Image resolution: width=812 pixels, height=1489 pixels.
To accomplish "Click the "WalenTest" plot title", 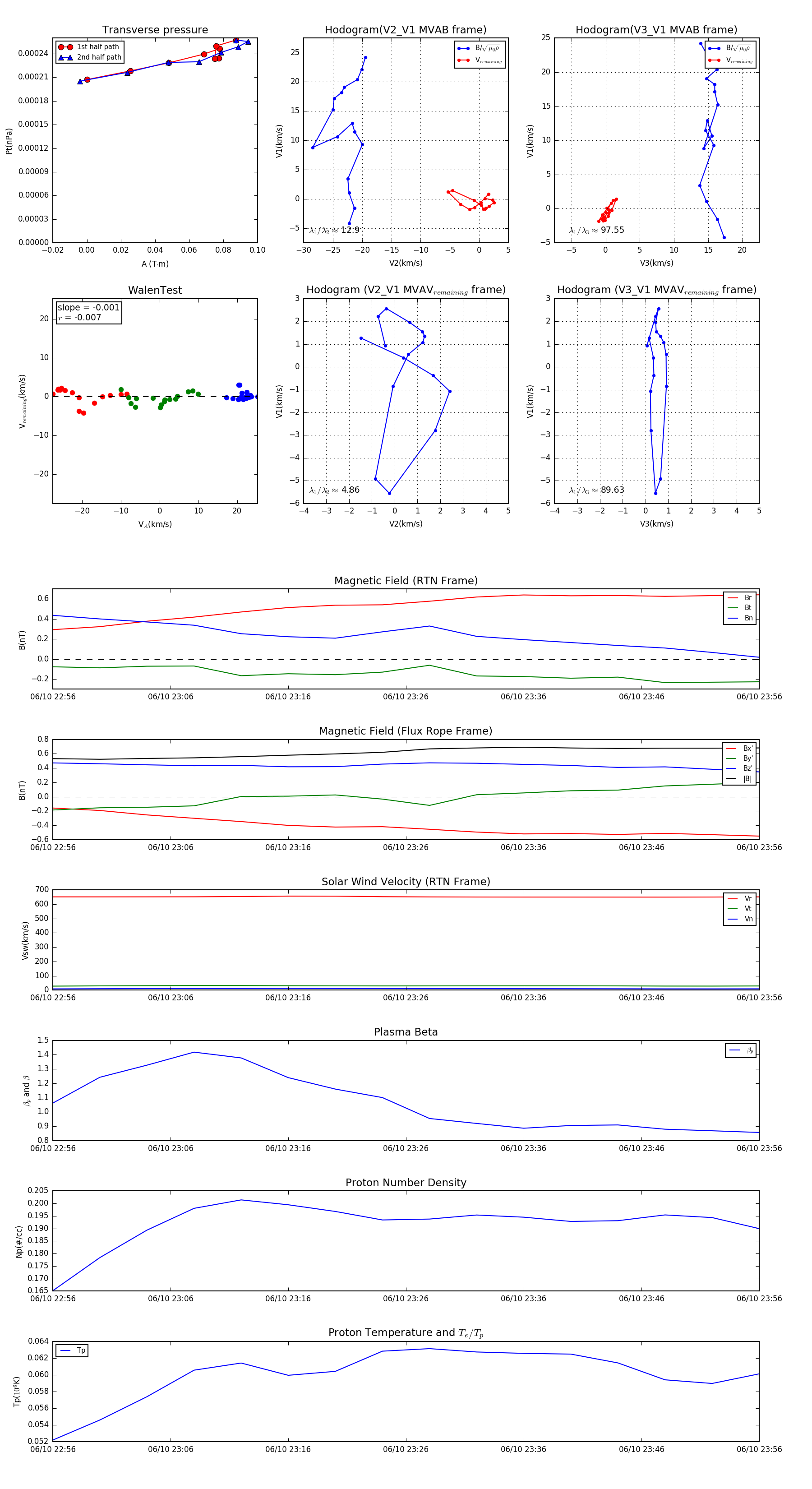I will 155,290.
